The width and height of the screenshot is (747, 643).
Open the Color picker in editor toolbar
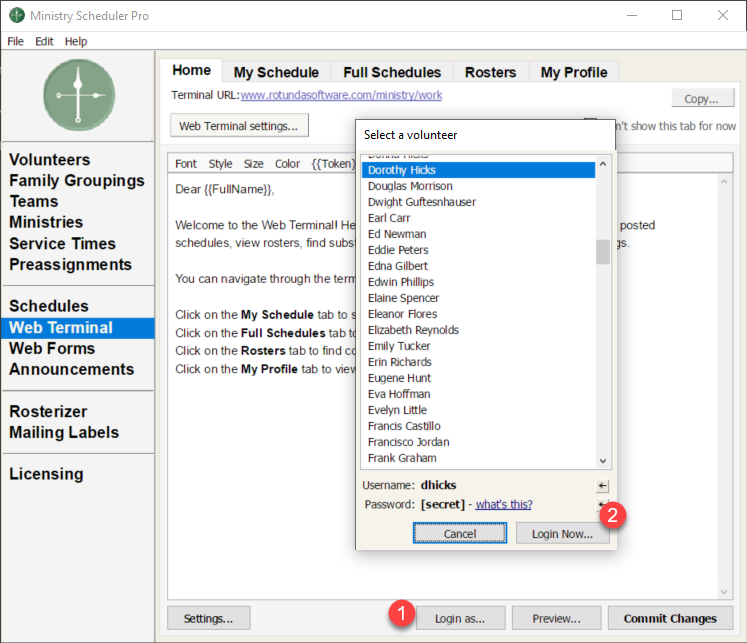(287, 164)
